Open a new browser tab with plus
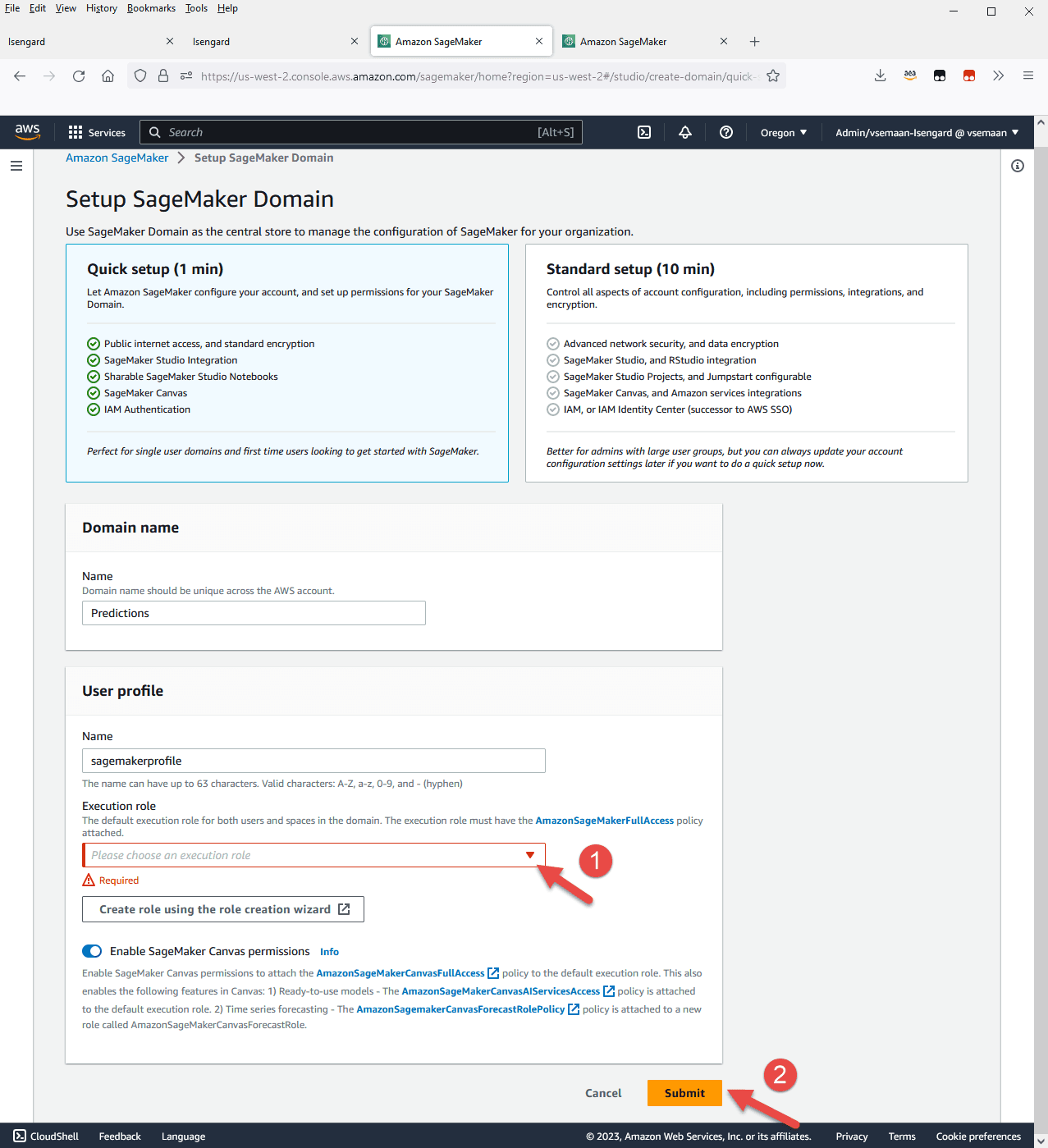This screenshot has height=1148, width=1048. click(755, 41)
